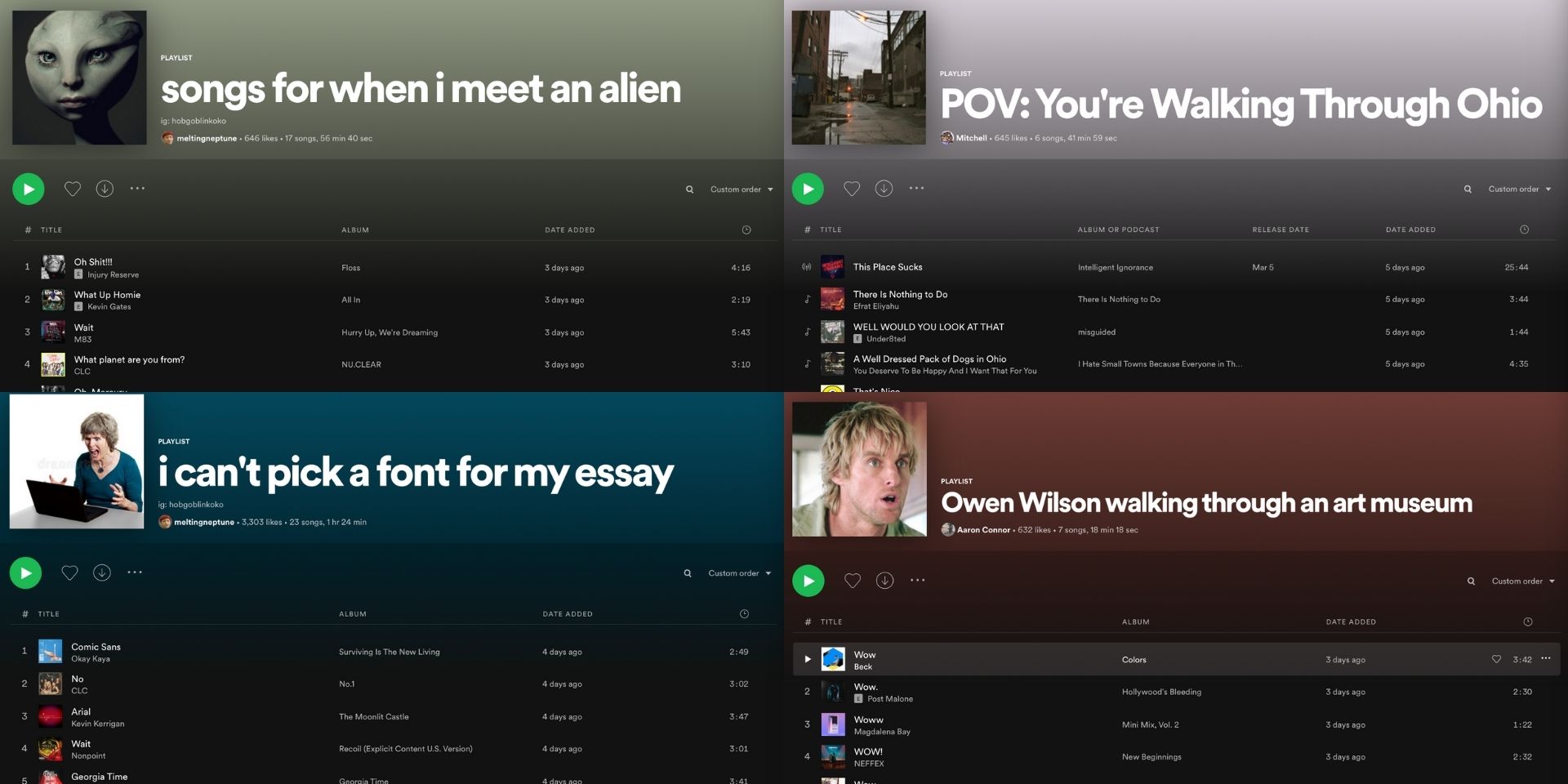1568x784 pixels.
Task: Expand Custom order dropdown in alien playlist
Action: (742, 189)
